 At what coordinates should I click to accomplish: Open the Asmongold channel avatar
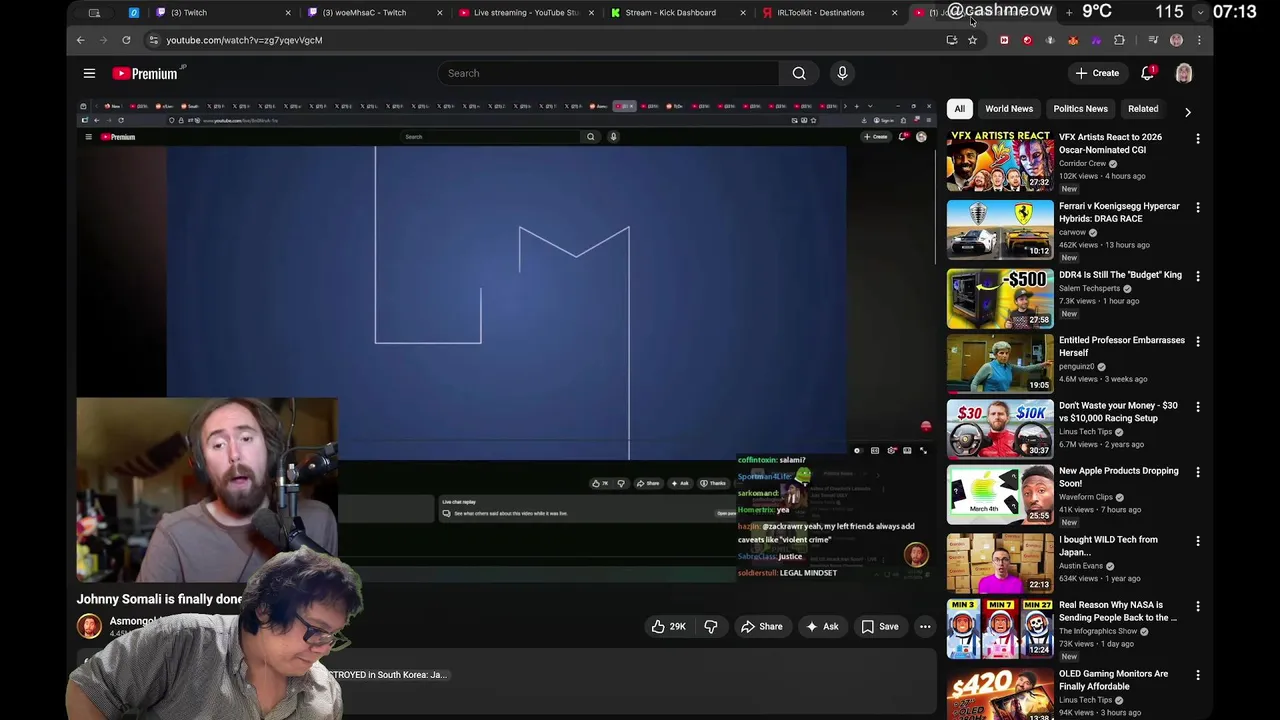(x=89, y=626)
